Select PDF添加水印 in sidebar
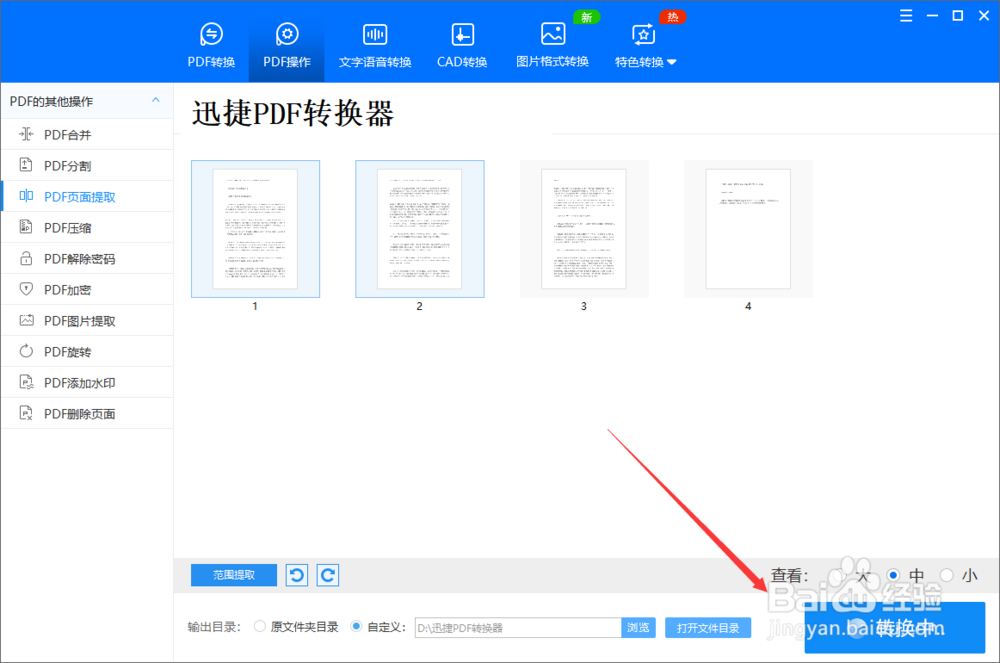Viewport: 1000px width, 663px height. click(x=87, y=382)
